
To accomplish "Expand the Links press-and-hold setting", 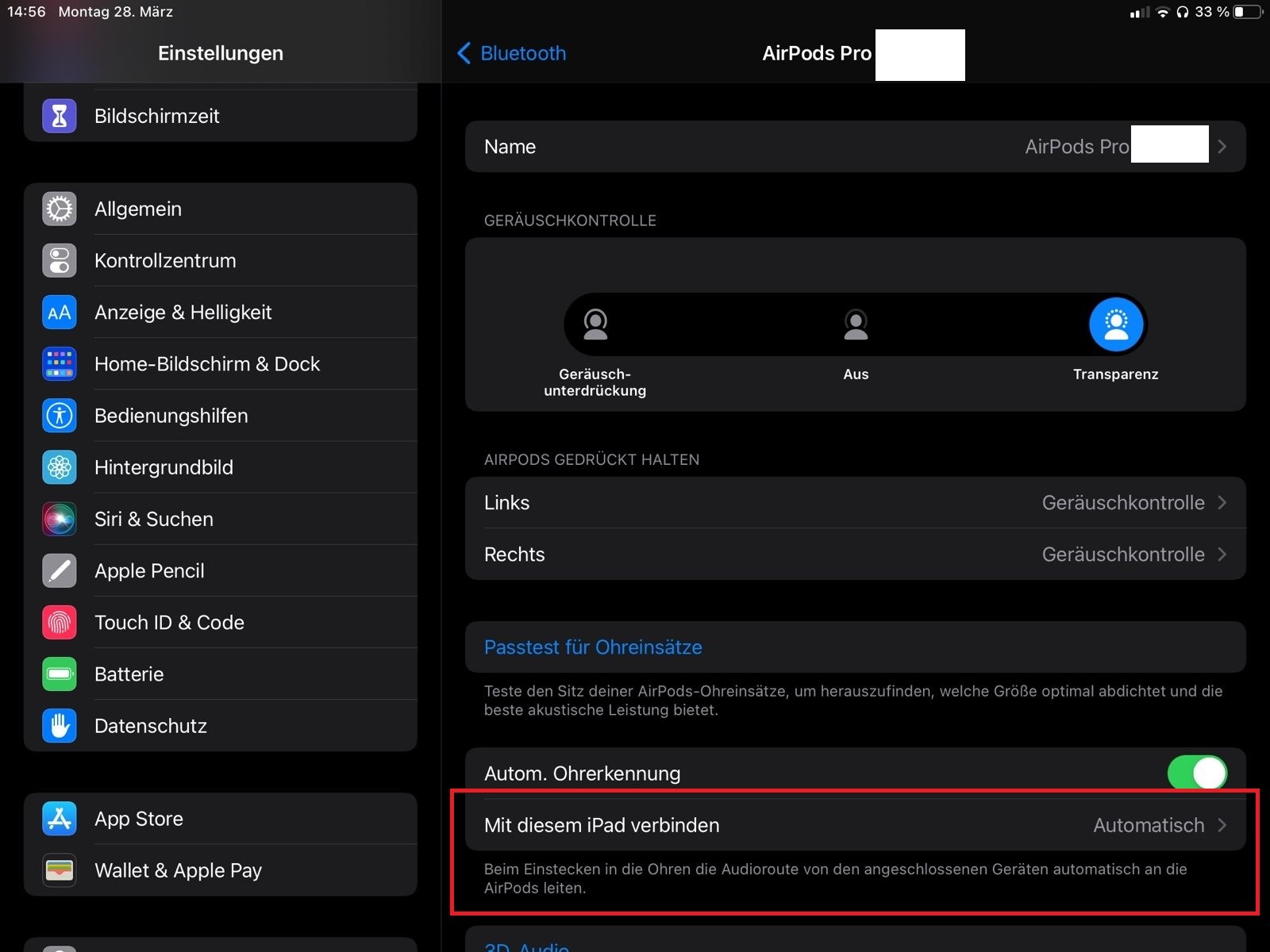I will (x=856, y=502).
